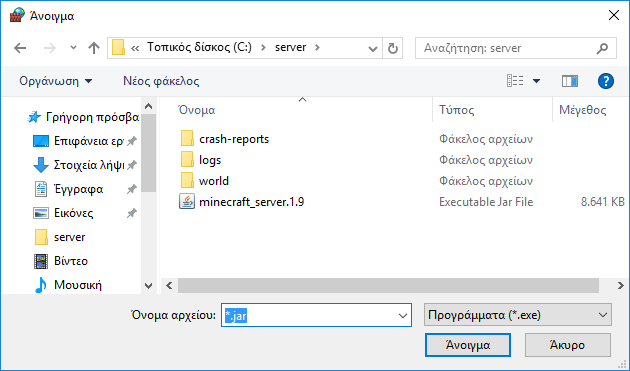Click the firewall title bar icon
This screenshot has height=371, width=630.
tap(17, 15)
